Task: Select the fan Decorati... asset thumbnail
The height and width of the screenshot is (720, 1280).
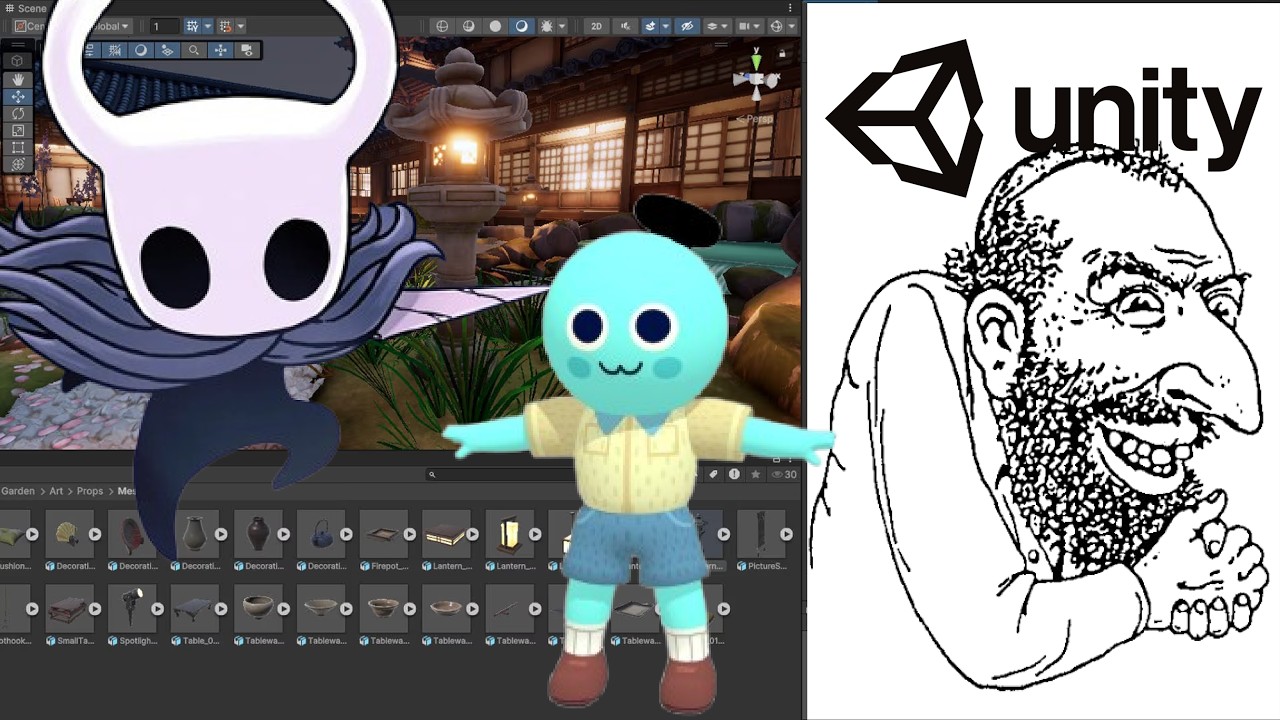Action: click(68, 534)
